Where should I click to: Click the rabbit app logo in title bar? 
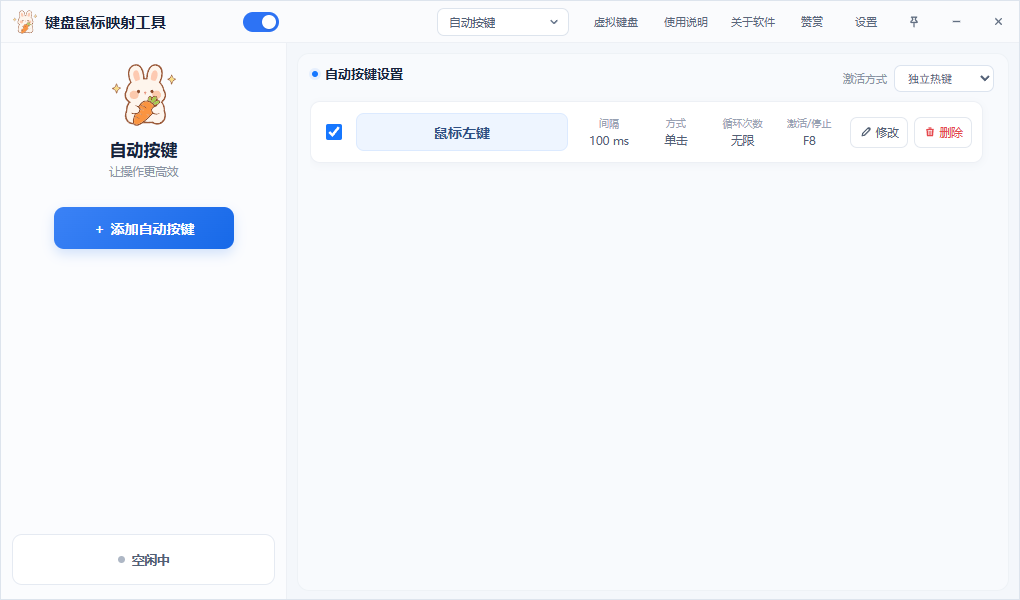tap(24, 22)
